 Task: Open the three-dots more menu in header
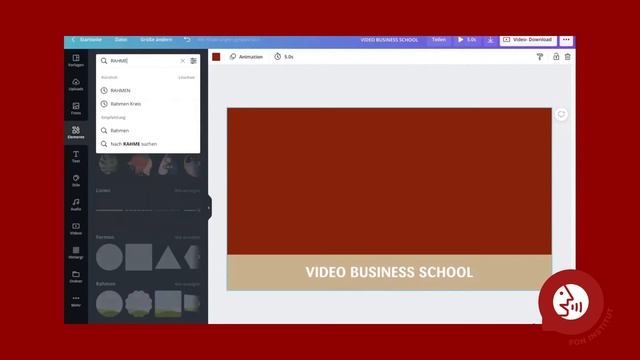(566, 40)
